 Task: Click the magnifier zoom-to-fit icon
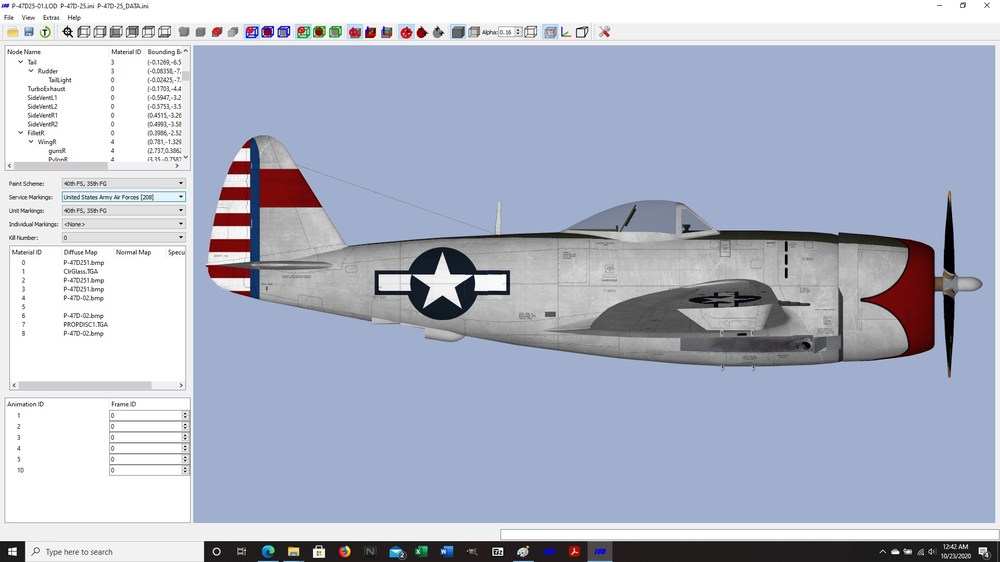pos(68,32)
